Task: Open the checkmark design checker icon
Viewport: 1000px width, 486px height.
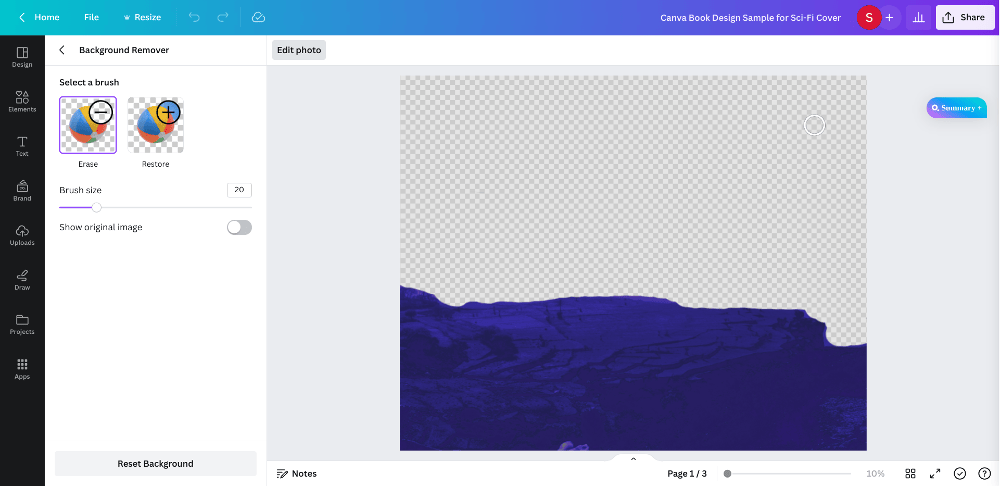Action: [960, 473]
